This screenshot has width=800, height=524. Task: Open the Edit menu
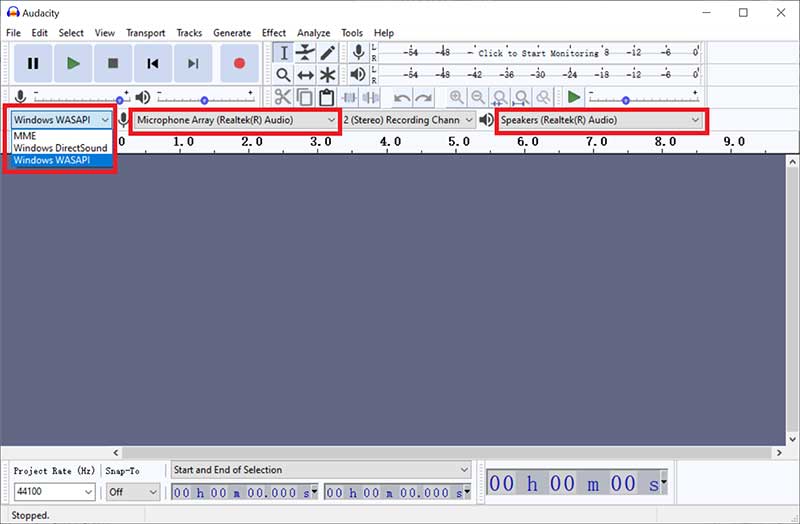(39, 33)
